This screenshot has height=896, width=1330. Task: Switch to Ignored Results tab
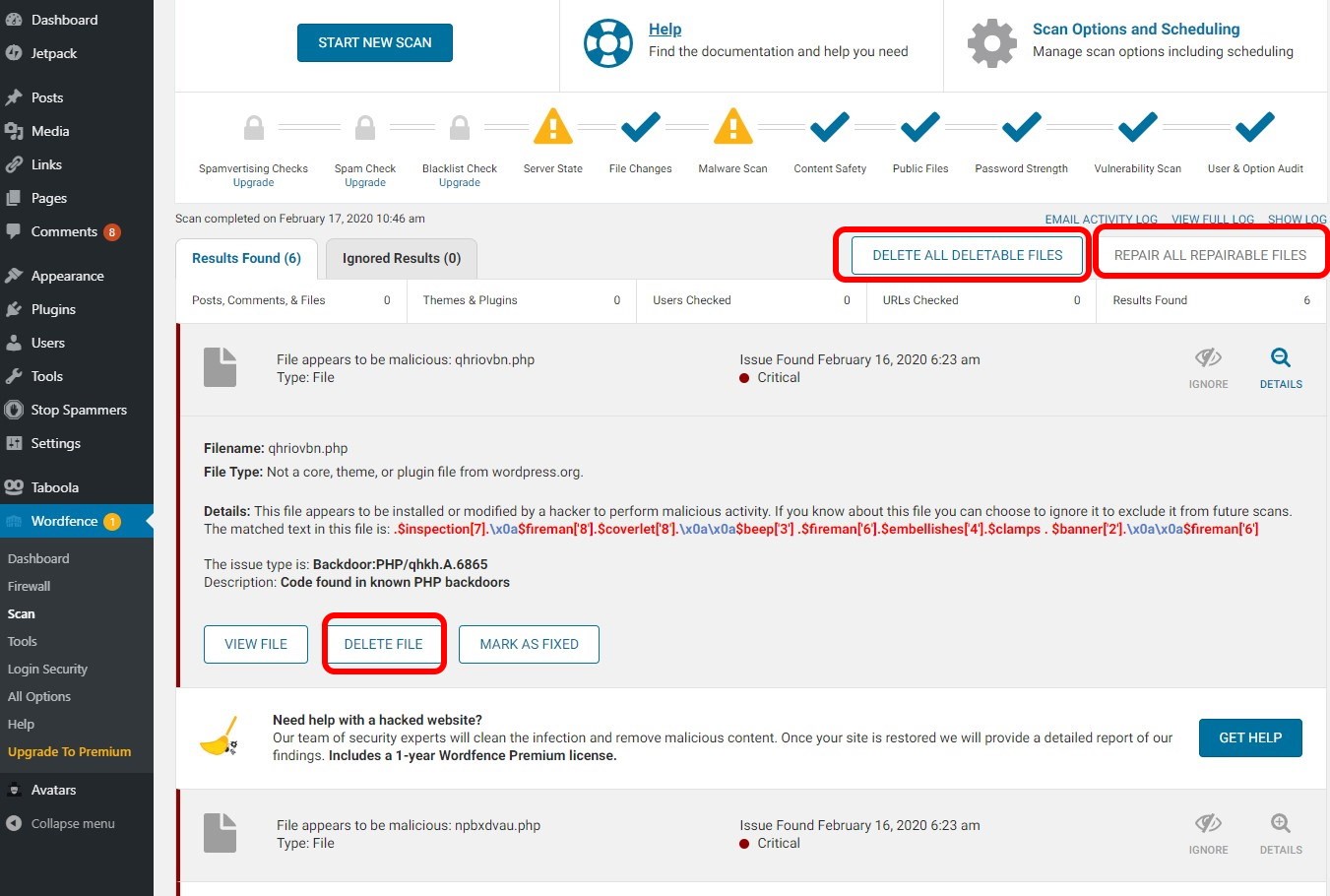(401, 258)
